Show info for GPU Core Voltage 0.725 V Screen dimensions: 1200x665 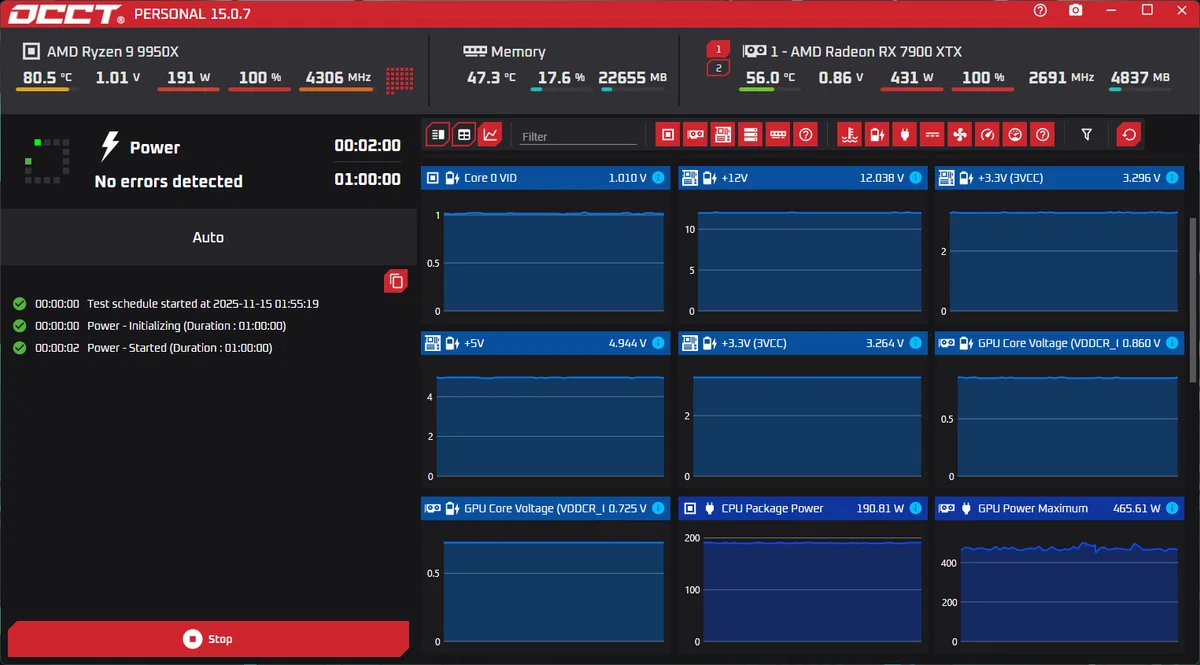658,508
